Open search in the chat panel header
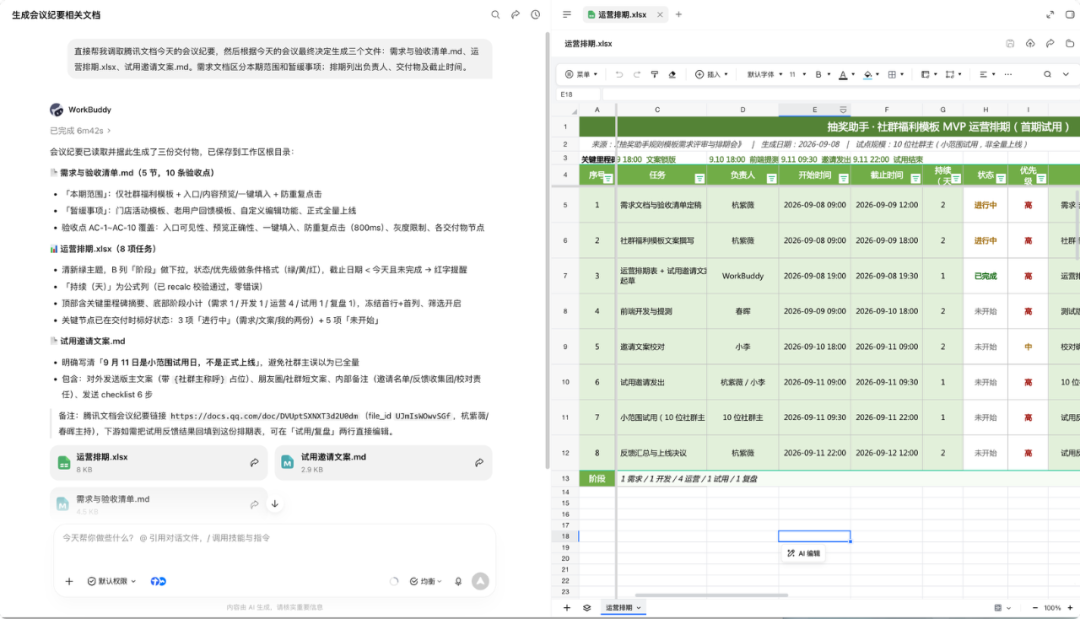1080x619 pixels. (495, 14)
